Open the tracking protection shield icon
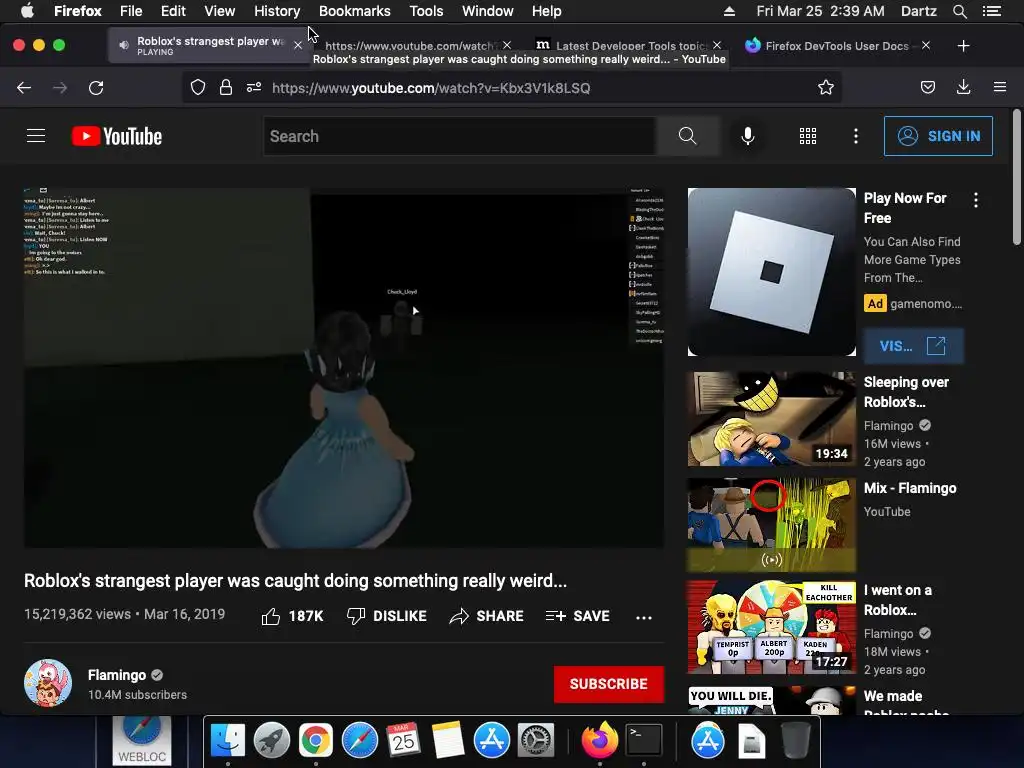Image resolution: width=1024 pixels, height=768 pixels. (198, 88)
